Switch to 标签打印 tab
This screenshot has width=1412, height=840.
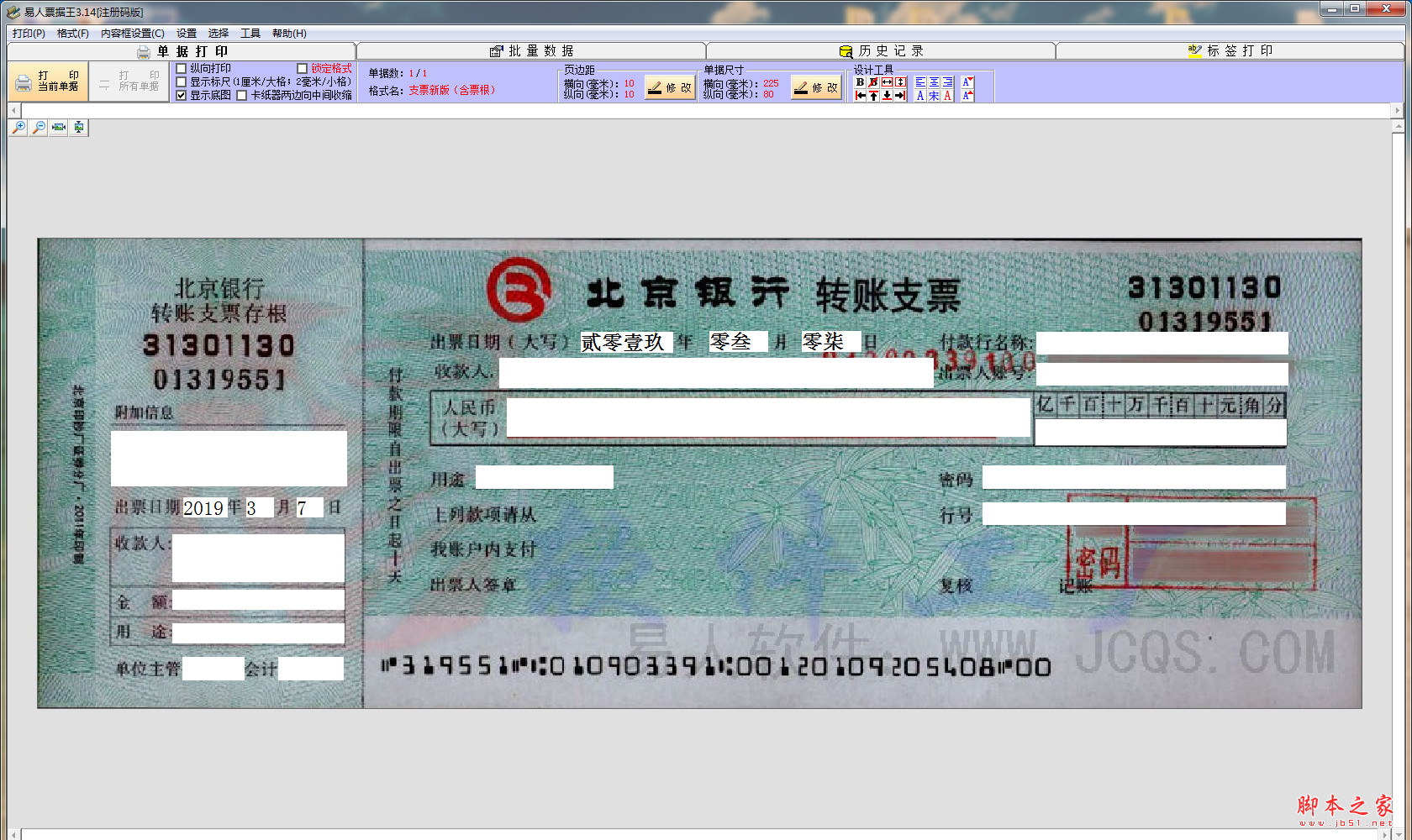[x=1230, y=51]
